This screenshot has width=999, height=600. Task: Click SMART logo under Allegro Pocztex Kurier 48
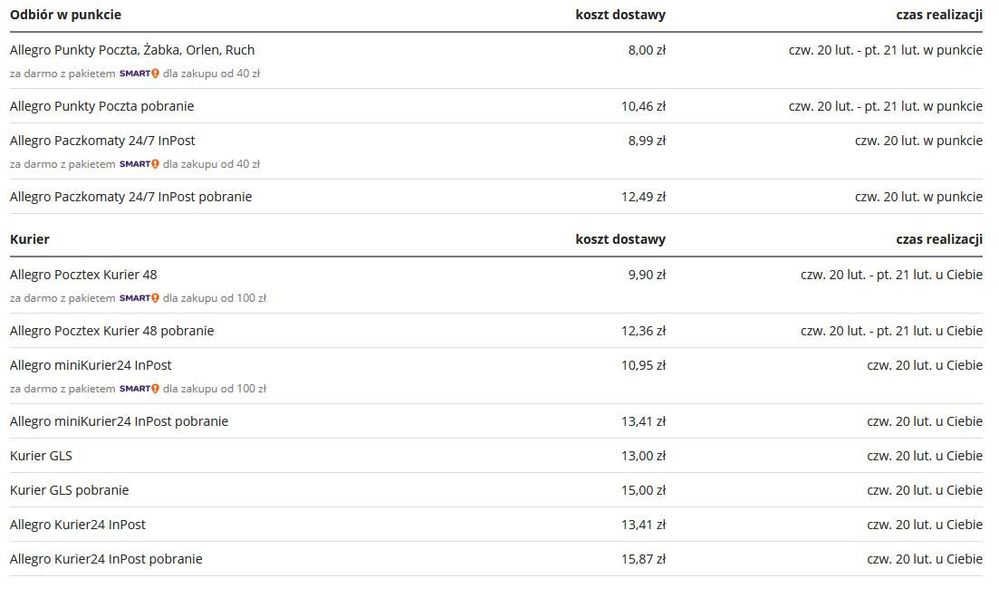click(139, 298)
